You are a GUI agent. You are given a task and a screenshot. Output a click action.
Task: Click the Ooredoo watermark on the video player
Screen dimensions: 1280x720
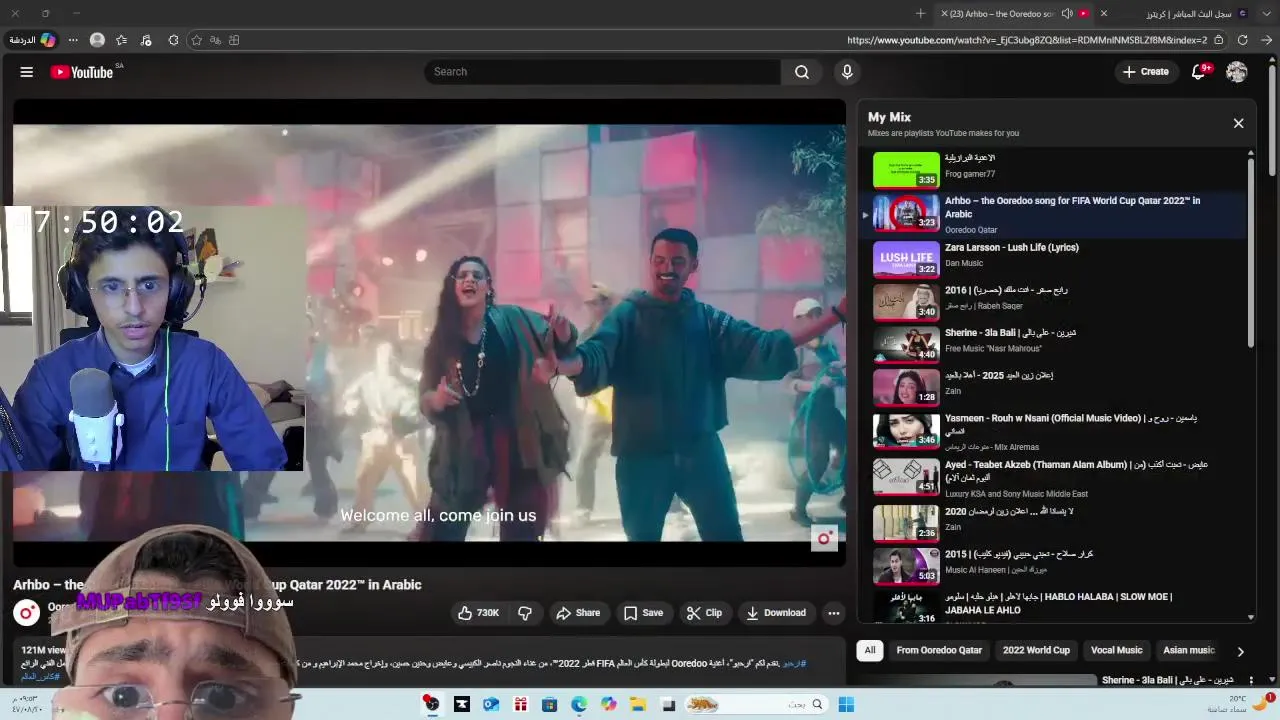(824, 538)
